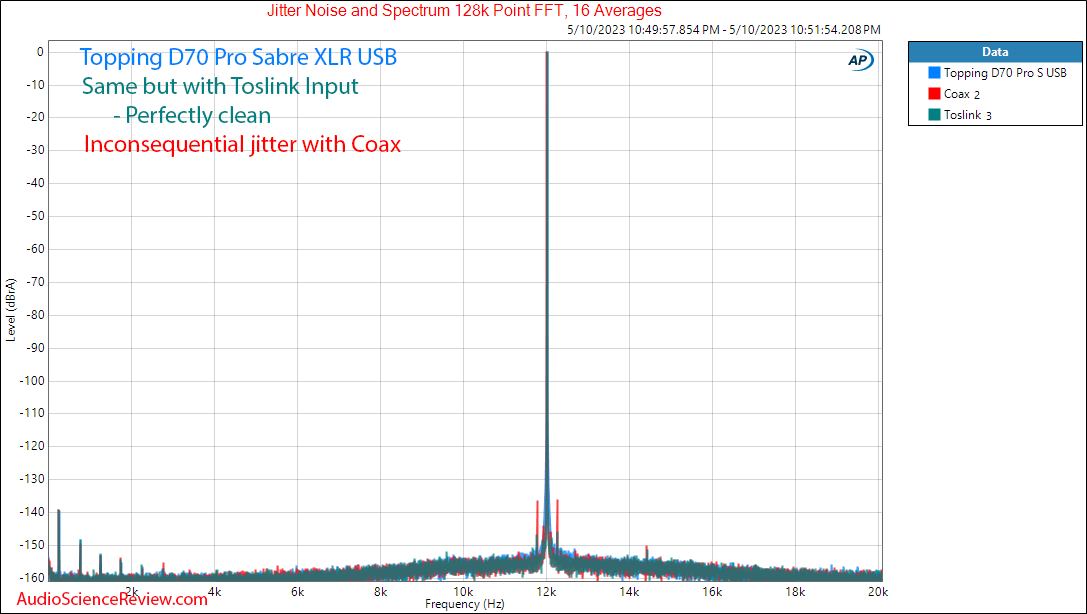1087x614 pixels.
Task: Click the 'Frequency (Hz)' x-axis title
Action: (x=464, y=604)
